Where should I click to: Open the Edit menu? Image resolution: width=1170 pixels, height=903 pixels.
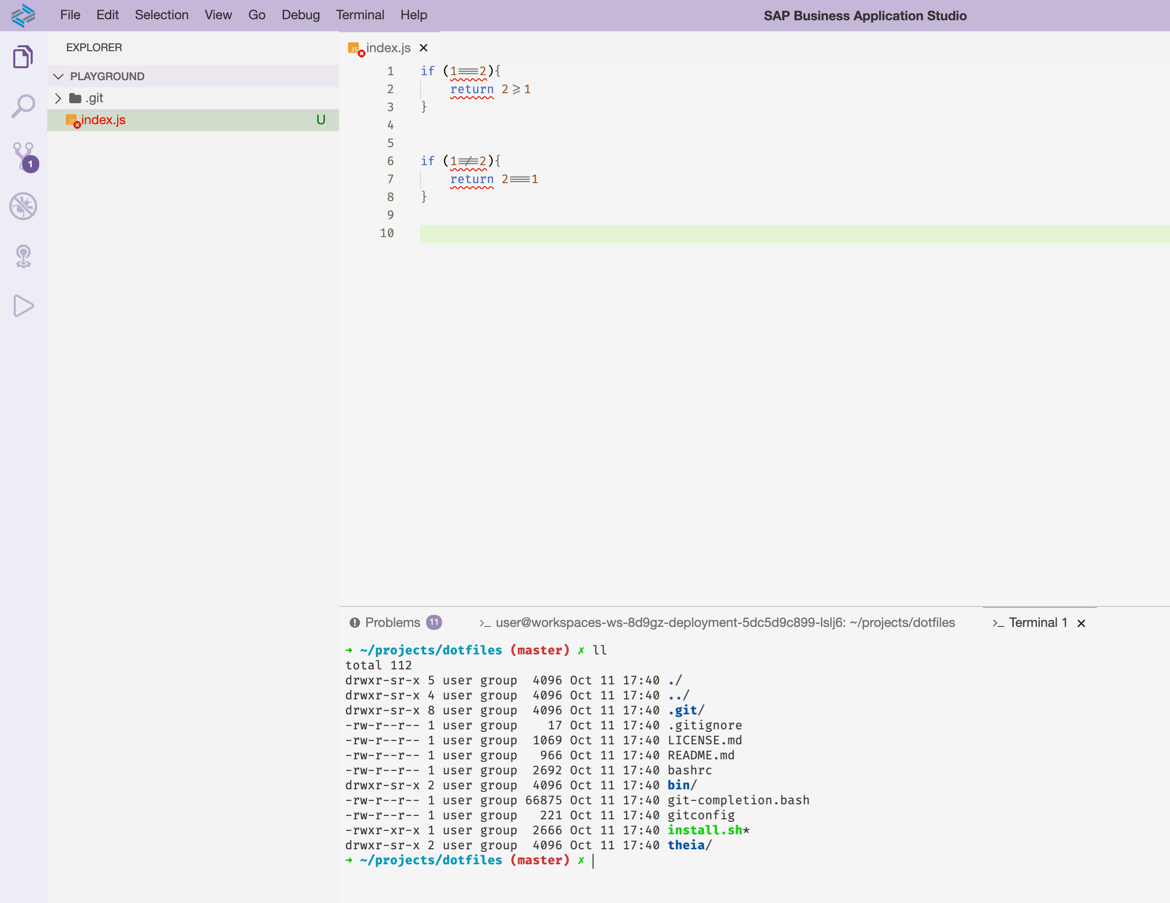[107, 15]
